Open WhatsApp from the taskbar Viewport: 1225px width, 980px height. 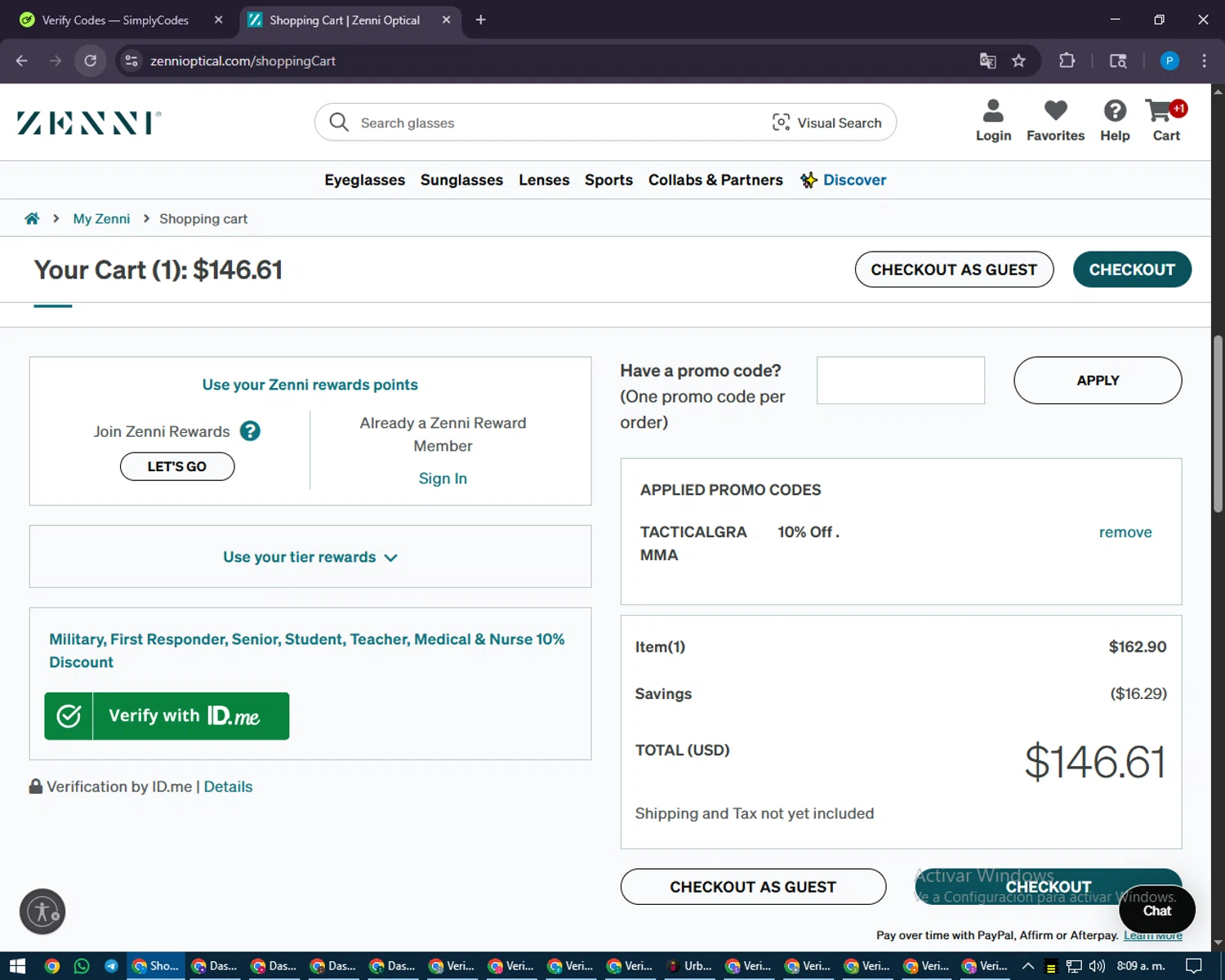tap(82, 966)
